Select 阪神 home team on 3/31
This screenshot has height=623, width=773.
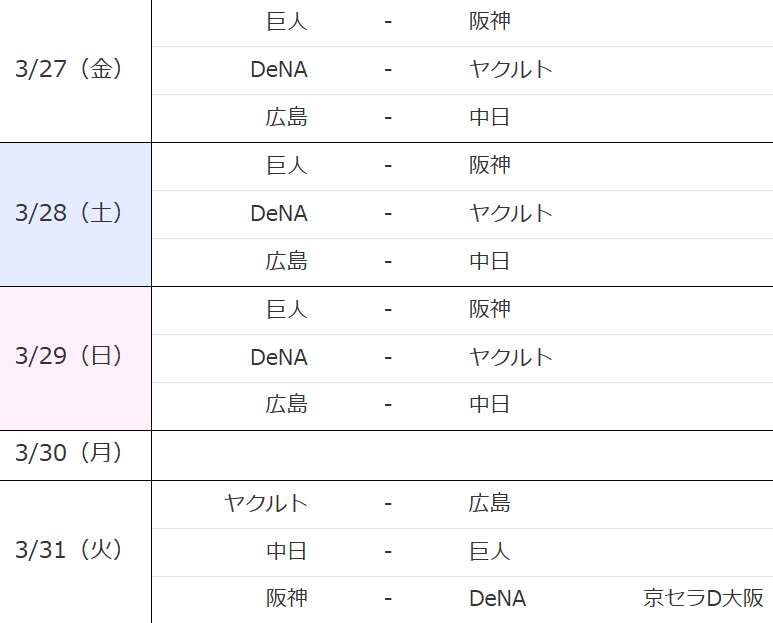pyautogui.click(x=286, y=598)
